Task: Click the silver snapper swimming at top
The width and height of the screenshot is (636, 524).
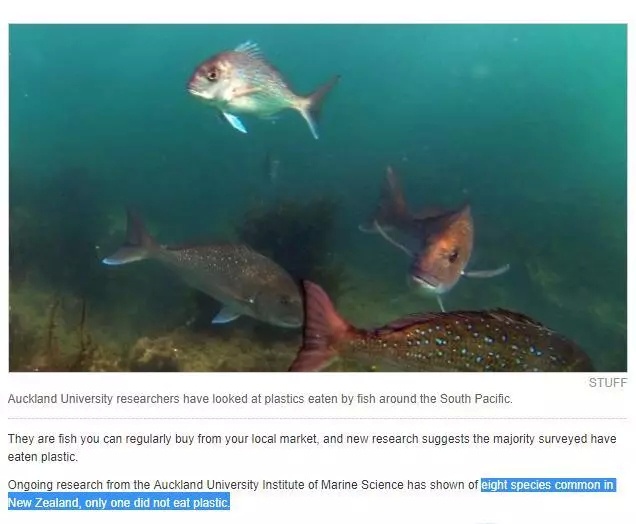Action: 260,89
